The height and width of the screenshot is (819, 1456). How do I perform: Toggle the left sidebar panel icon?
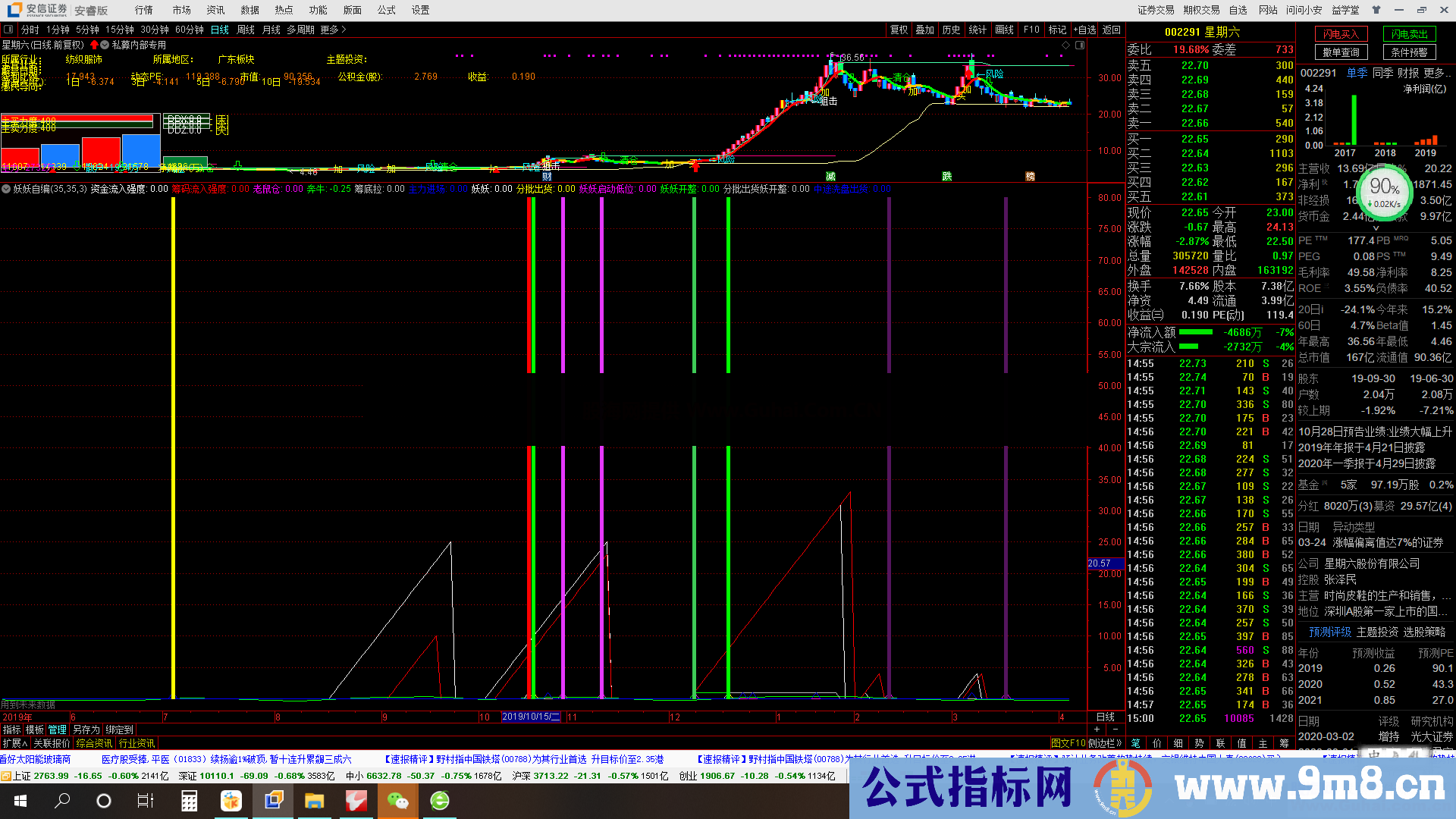[x=8, y=30]
